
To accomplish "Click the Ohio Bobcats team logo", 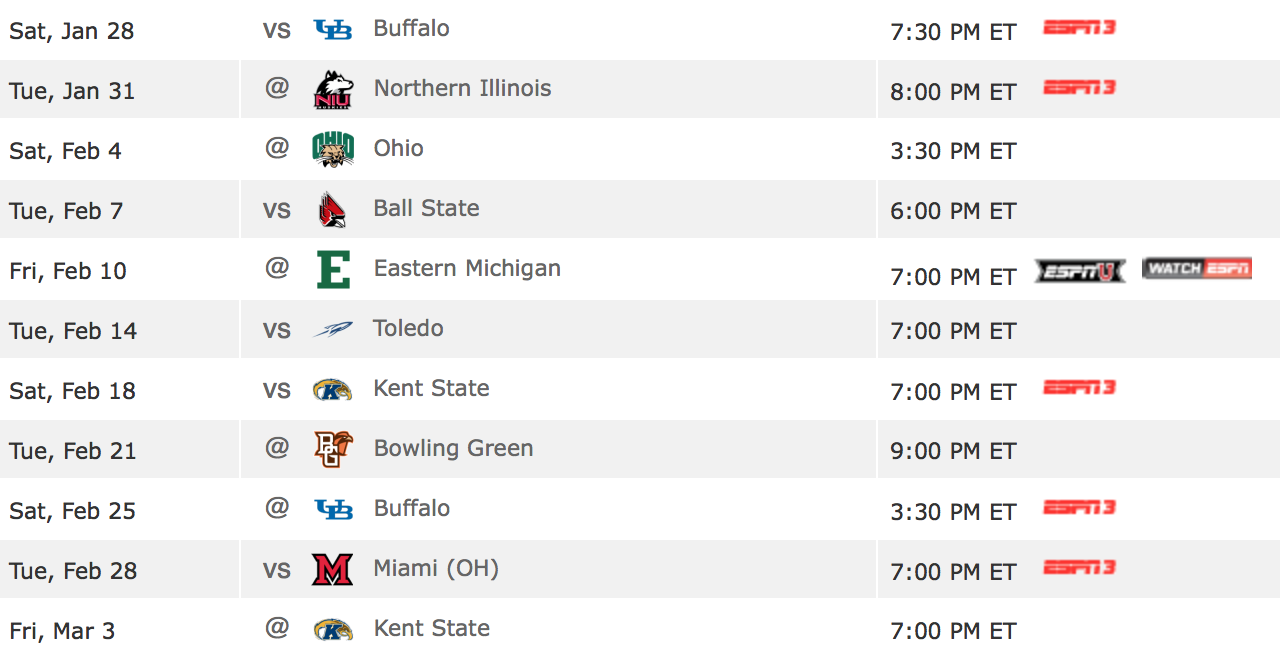I will click(333, 149).
